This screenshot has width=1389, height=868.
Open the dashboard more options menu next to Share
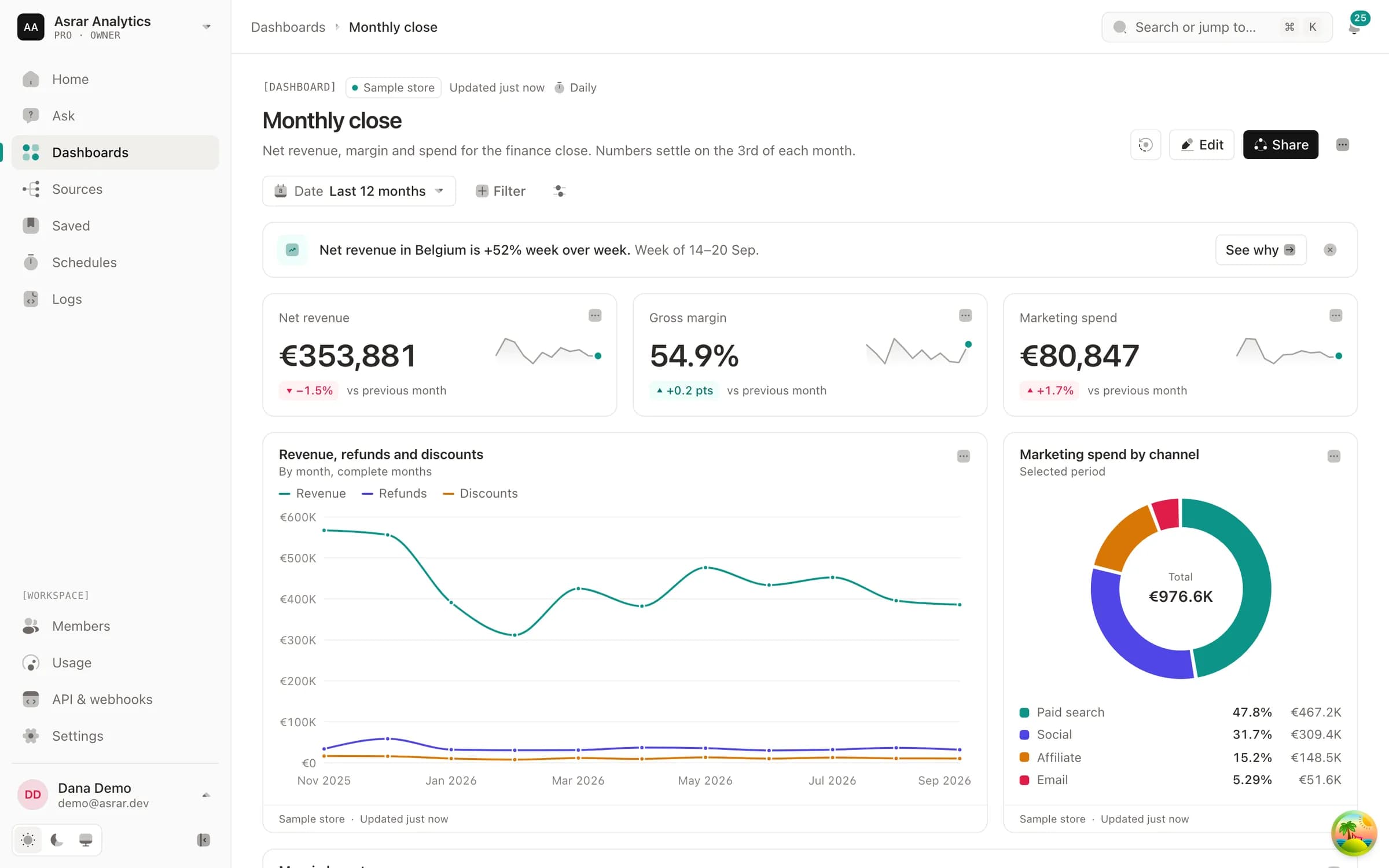pyautogui.click(x=1343, y=145)
